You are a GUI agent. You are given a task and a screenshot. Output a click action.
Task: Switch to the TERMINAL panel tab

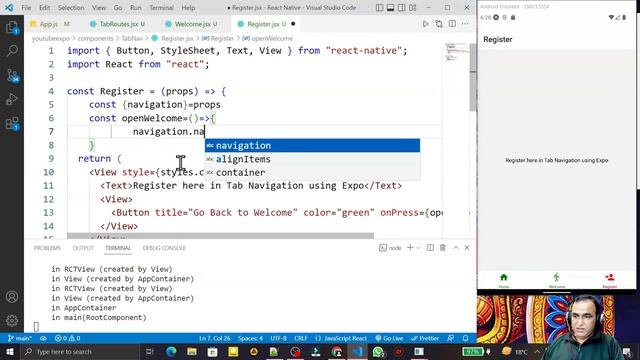point(118,248)
